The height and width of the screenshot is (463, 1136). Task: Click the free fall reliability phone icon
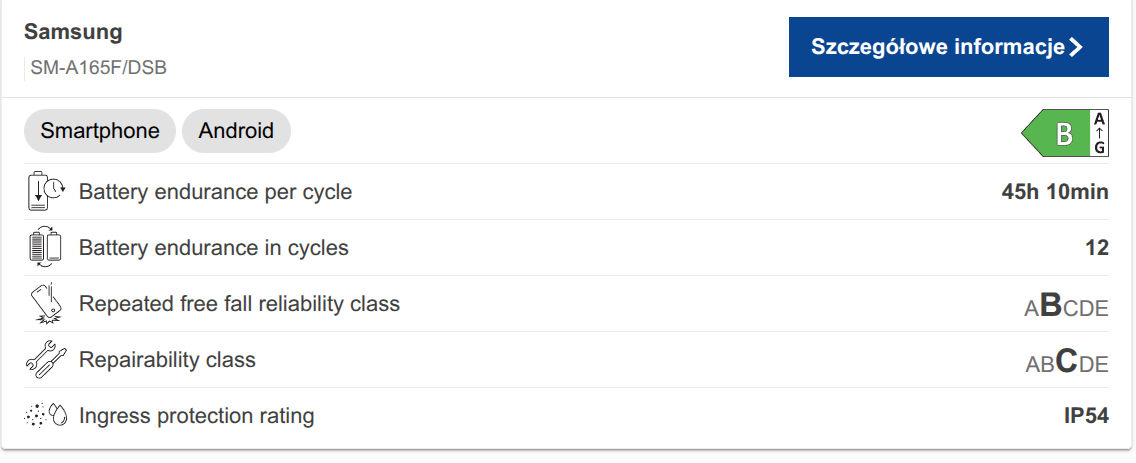coord(45,303)
